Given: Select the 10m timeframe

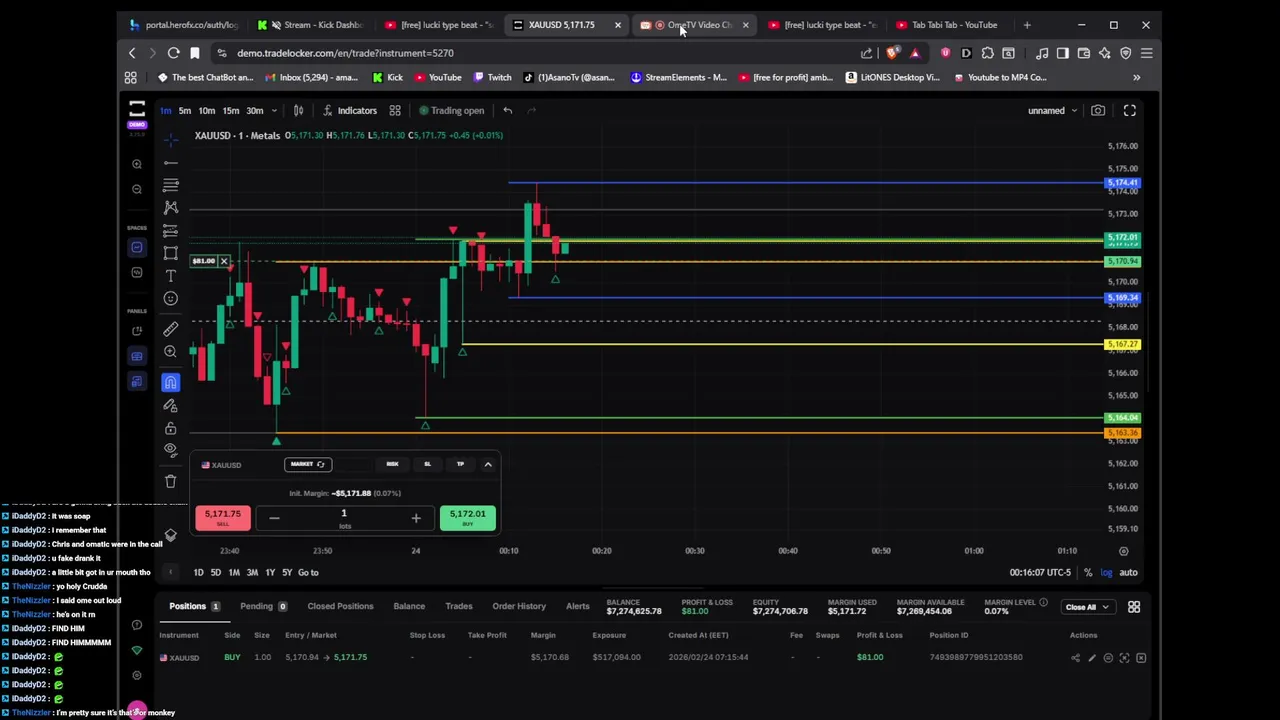Looking at the screenshot, I should [x=206, y=111].
